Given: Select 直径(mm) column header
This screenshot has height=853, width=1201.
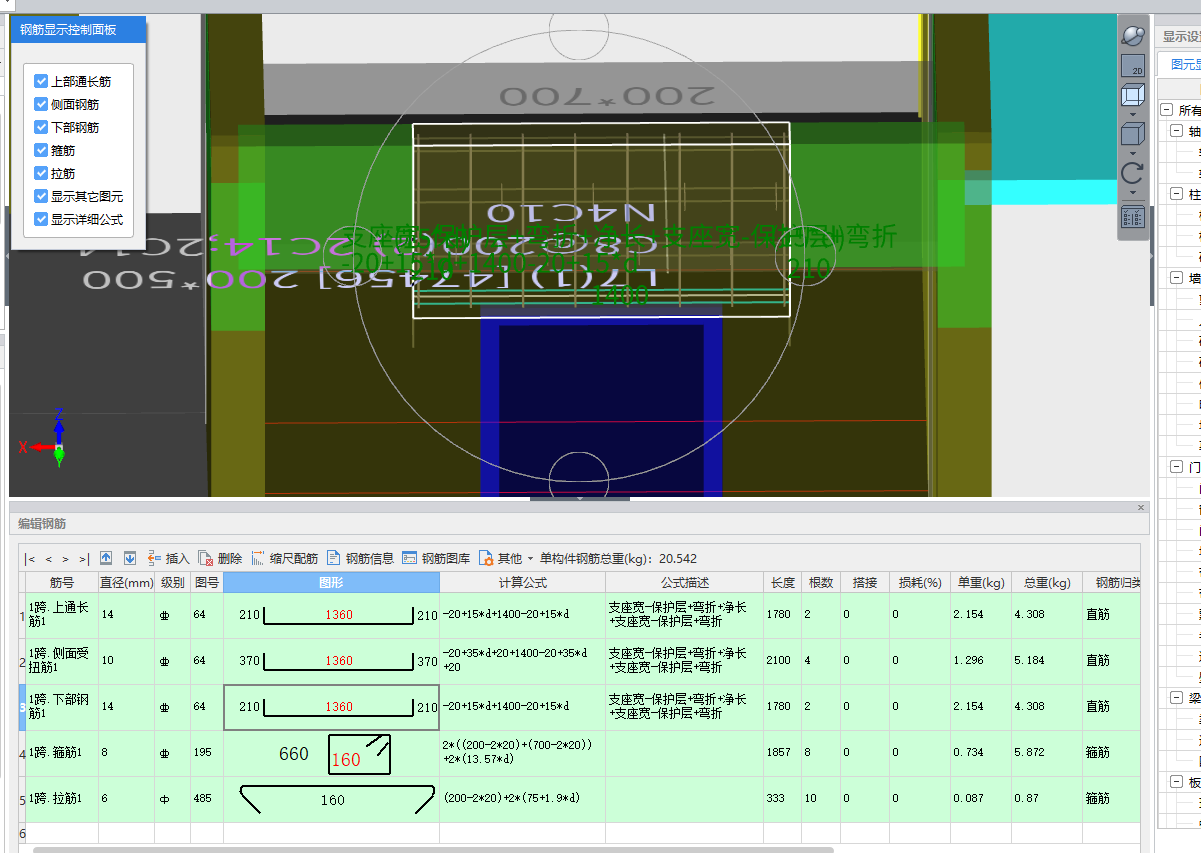Looking at the screenshot, I should click(126, 582).
